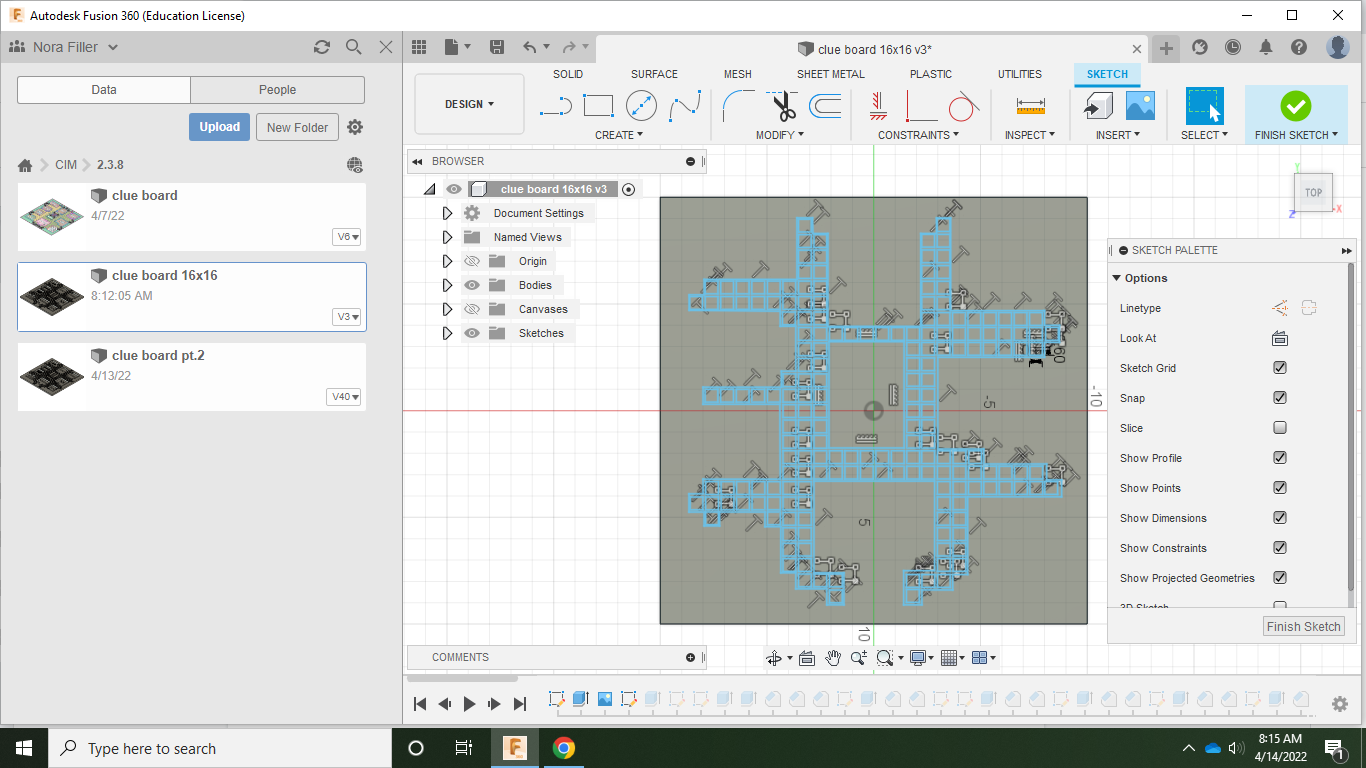Screen dimensions: 1366x768
Task: Select the Fillet tool in Modify
Action: click(738, 105)
